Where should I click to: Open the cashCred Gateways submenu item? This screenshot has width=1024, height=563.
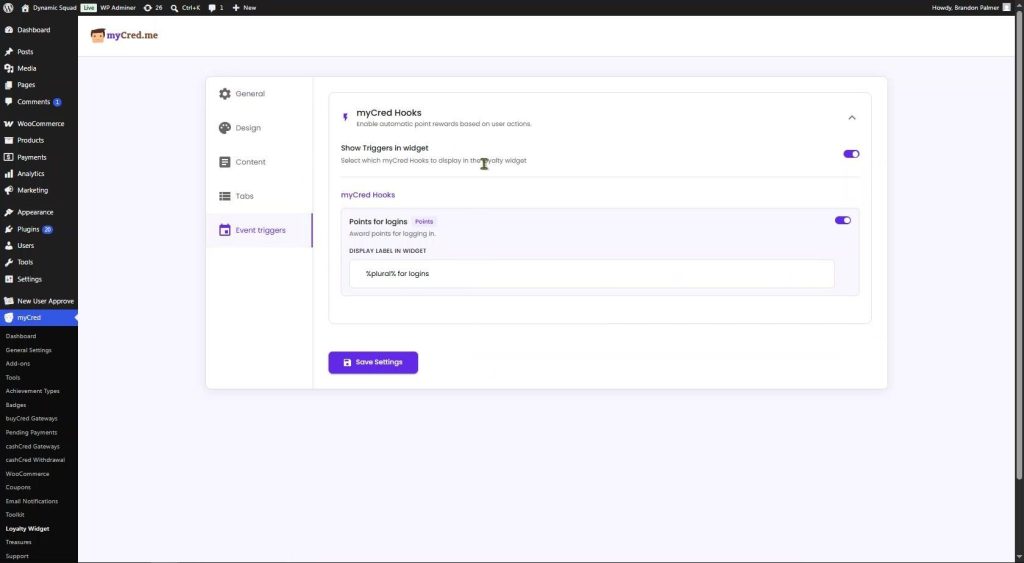33,447
